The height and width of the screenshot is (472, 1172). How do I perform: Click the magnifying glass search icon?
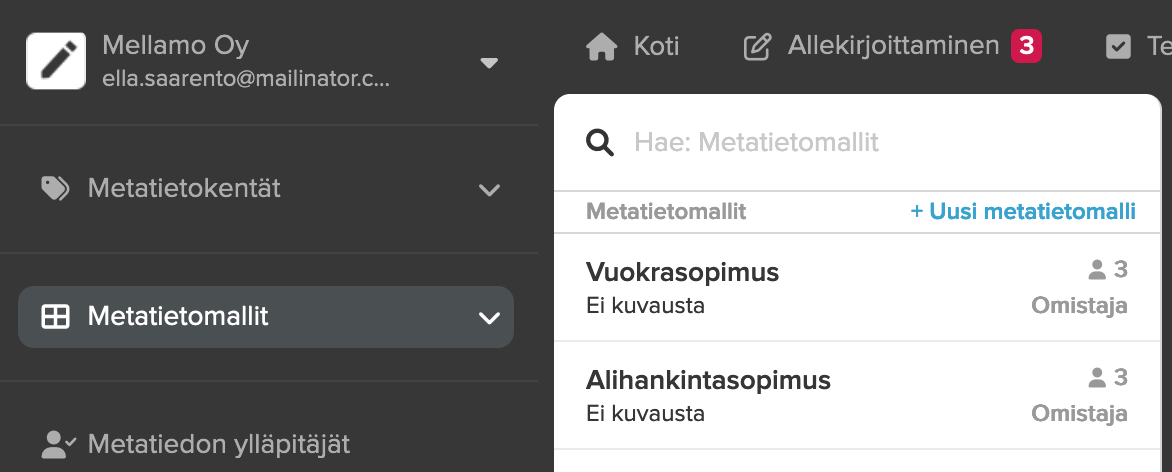(x=600, y=142)
